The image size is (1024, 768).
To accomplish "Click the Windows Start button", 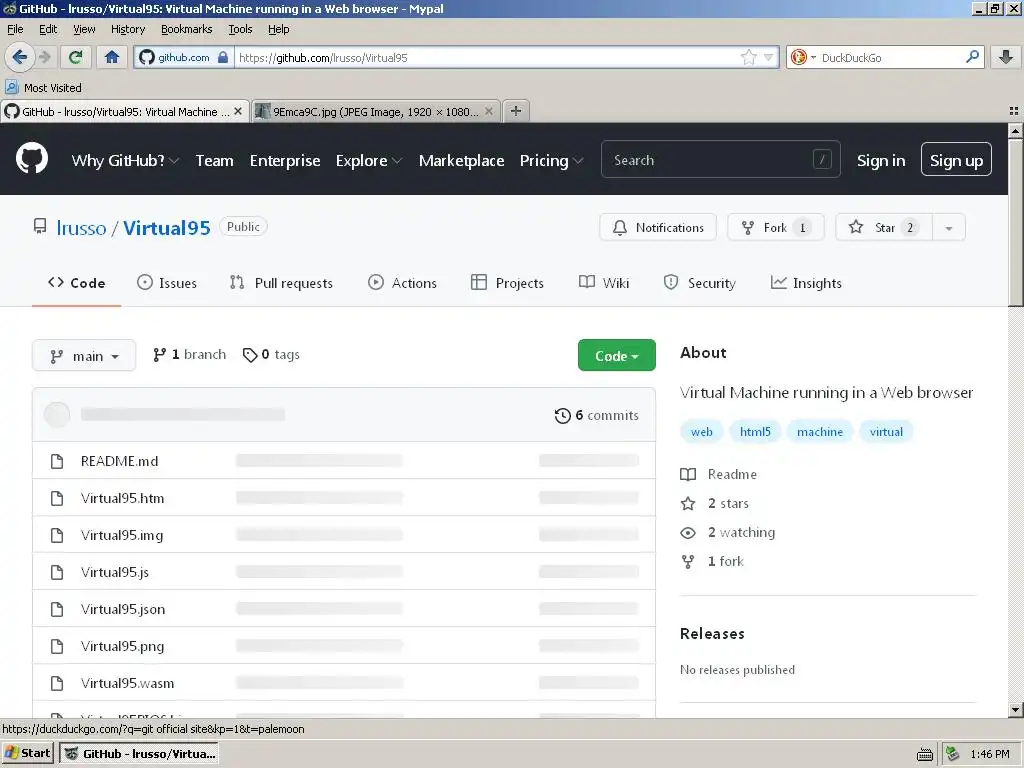I will (x=27, y=754).
